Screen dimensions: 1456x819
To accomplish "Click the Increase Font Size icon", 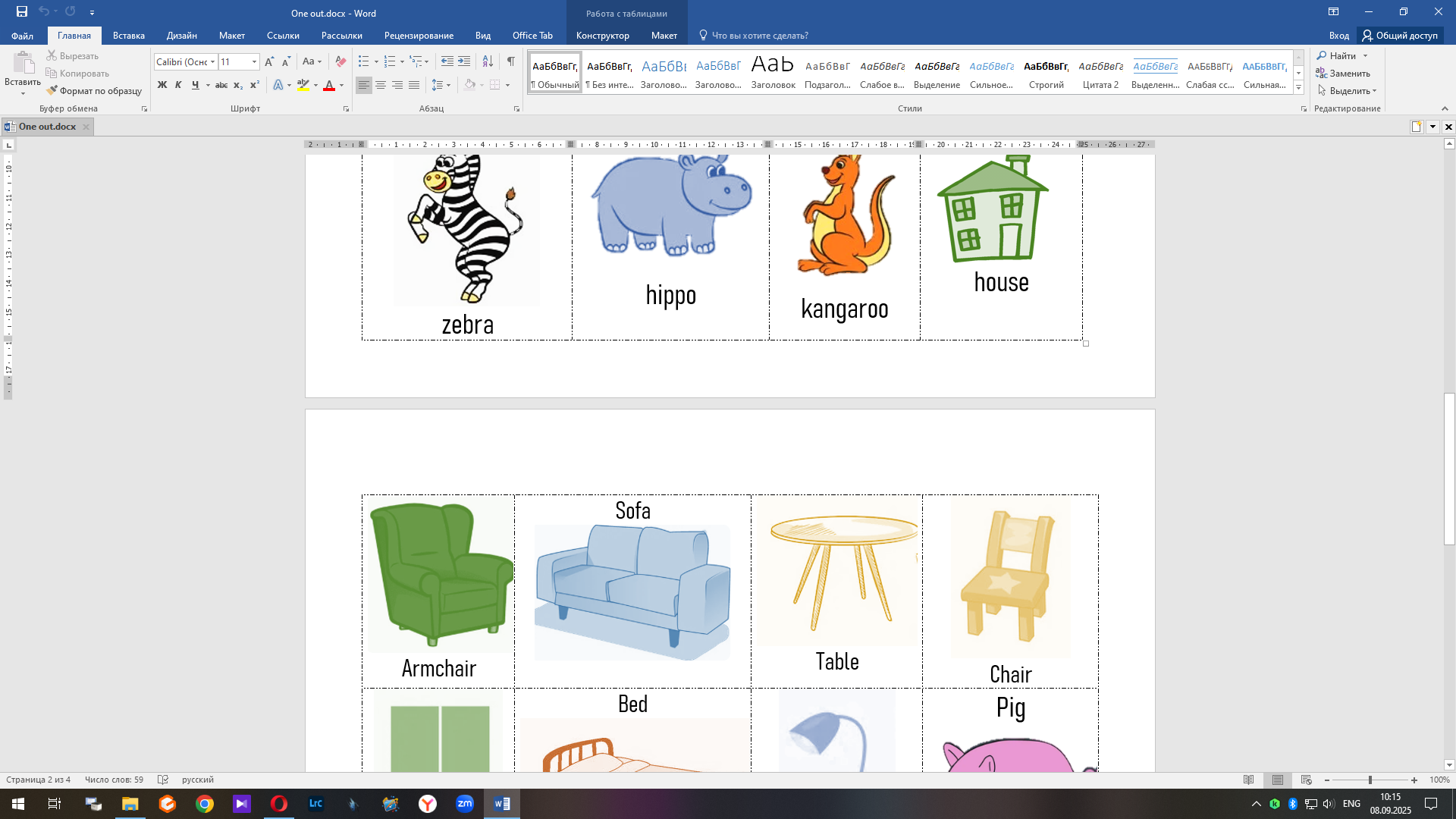I will point(269,61).
